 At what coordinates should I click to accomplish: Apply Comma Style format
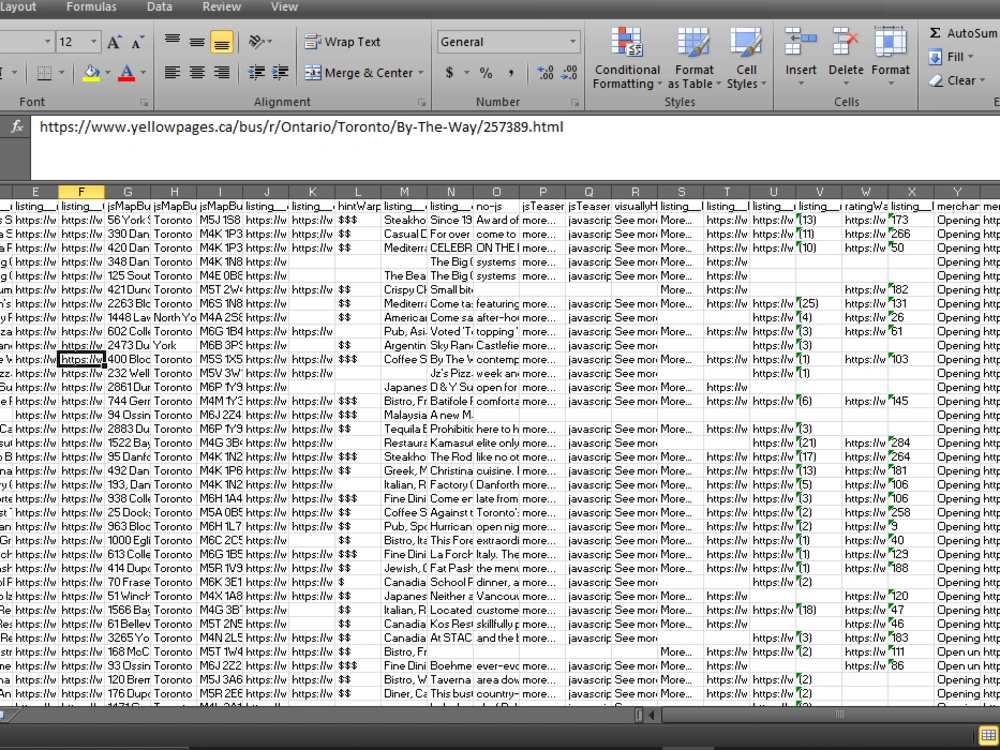(x=510, y=73)
